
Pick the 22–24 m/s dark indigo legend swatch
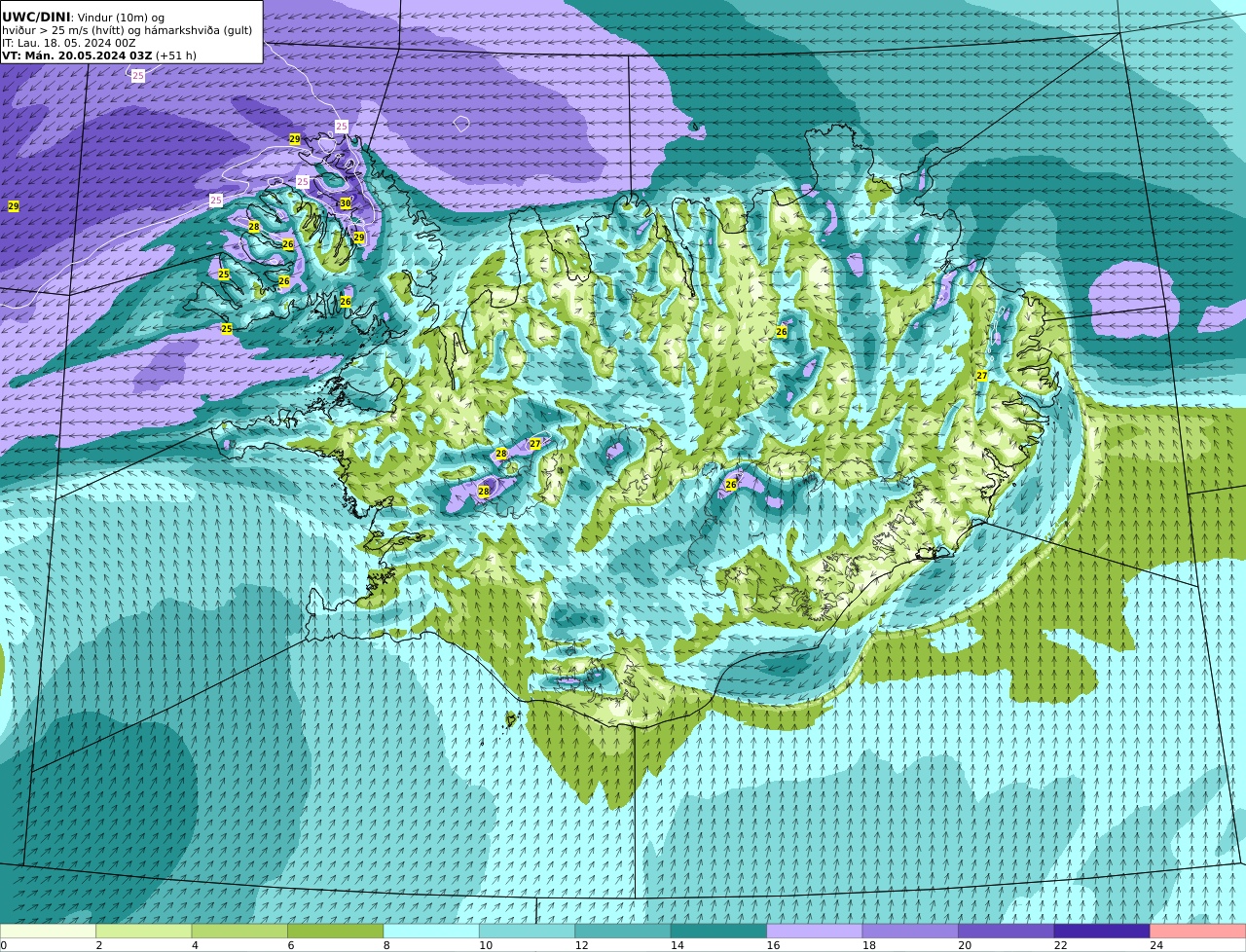1102,932
